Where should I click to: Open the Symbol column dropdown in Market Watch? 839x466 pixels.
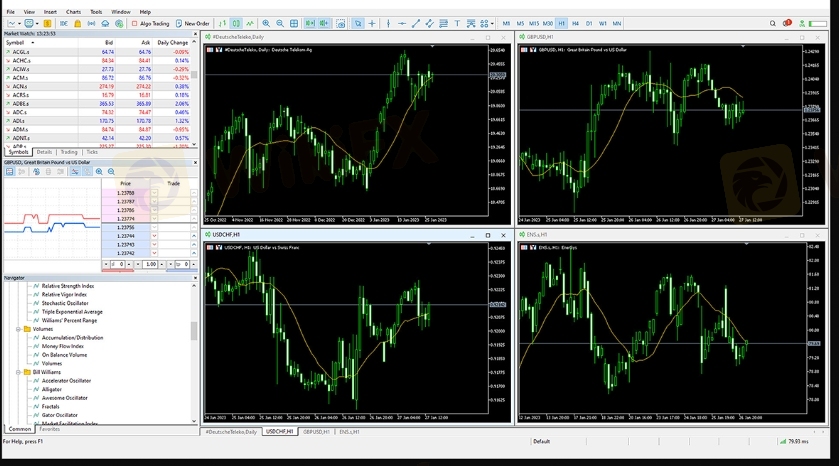pyautogui.click(x=32, y=42)
